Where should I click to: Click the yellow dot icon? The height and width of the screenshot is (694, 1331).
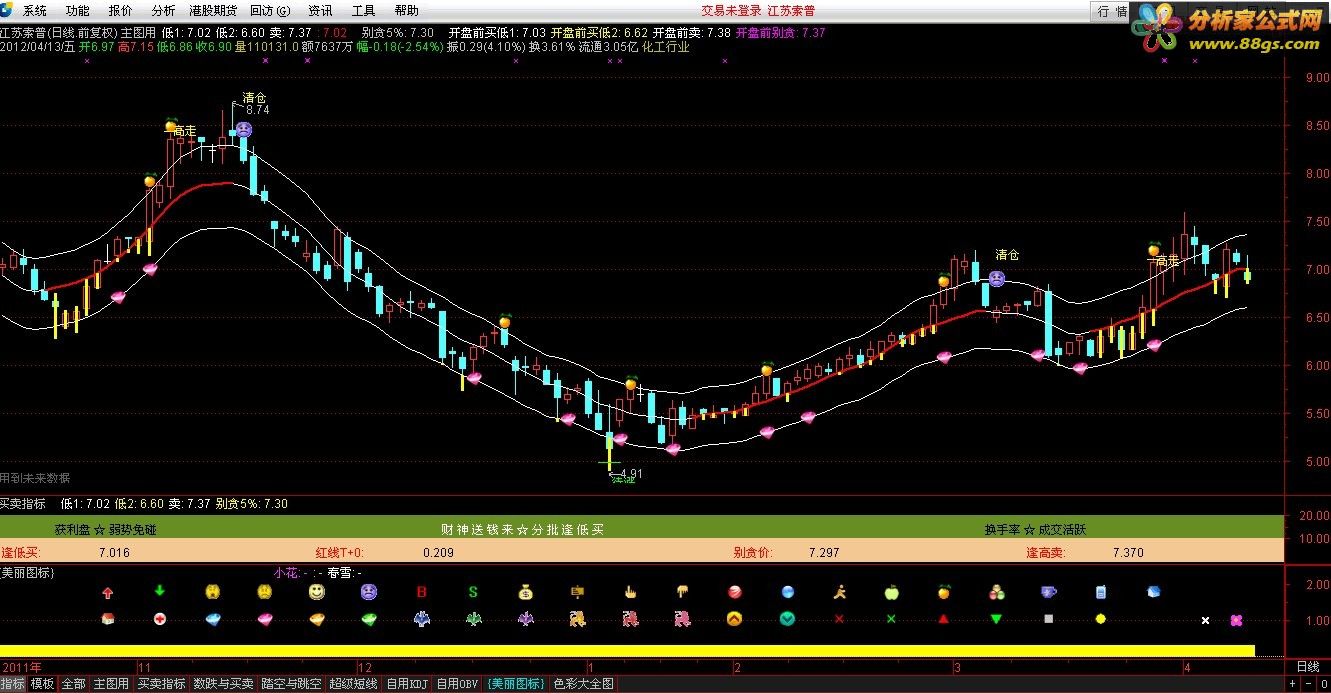pos(1101,619)
